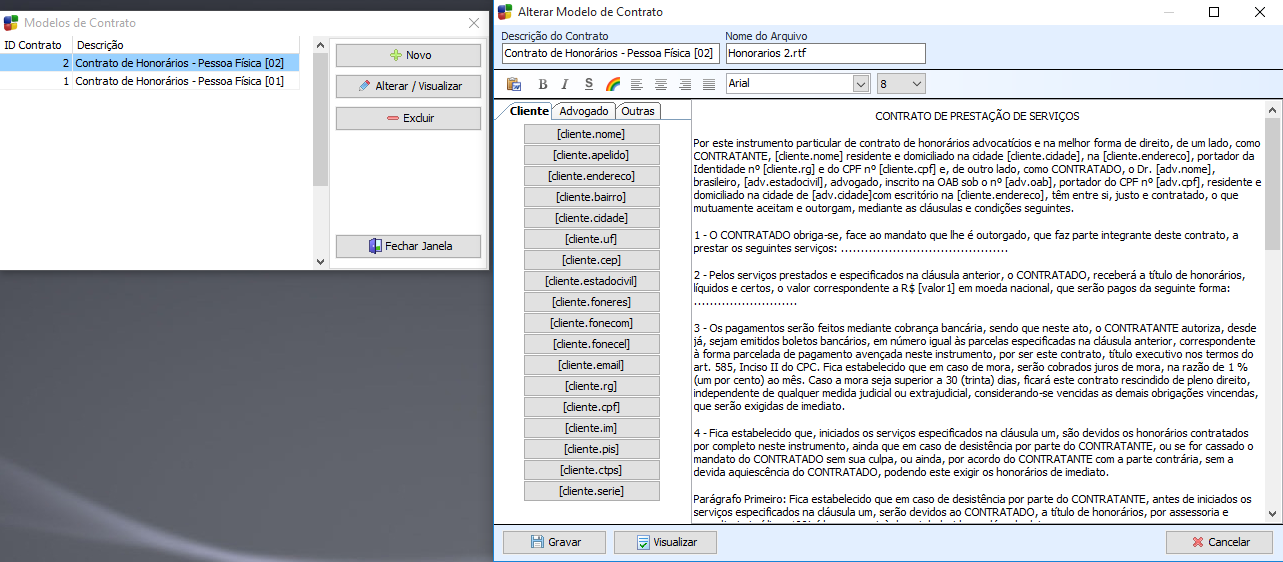Click the contract list scrollbar up arrow
This screenshot has height=562, width=1283.
(x=320, y=45)
